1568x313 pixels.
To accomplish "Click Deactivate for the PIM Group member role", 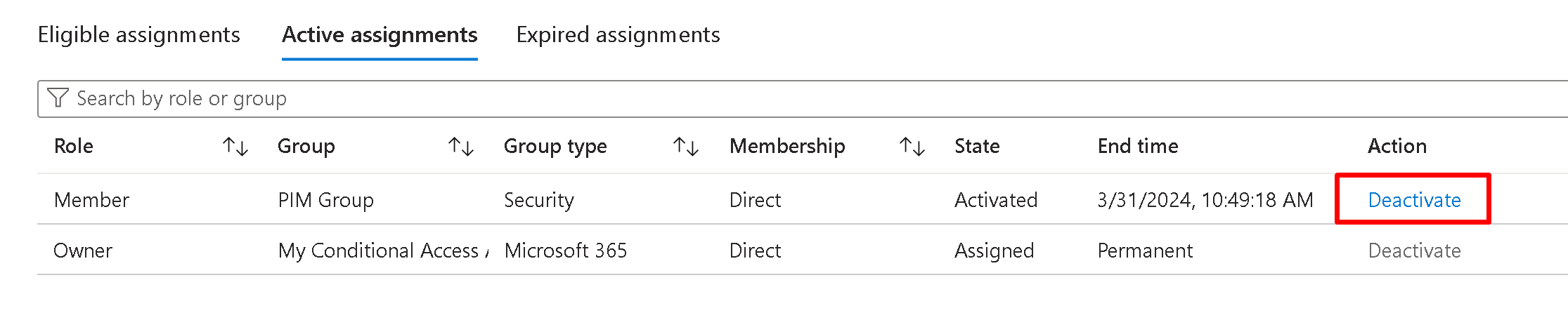I will (1414, 200).
